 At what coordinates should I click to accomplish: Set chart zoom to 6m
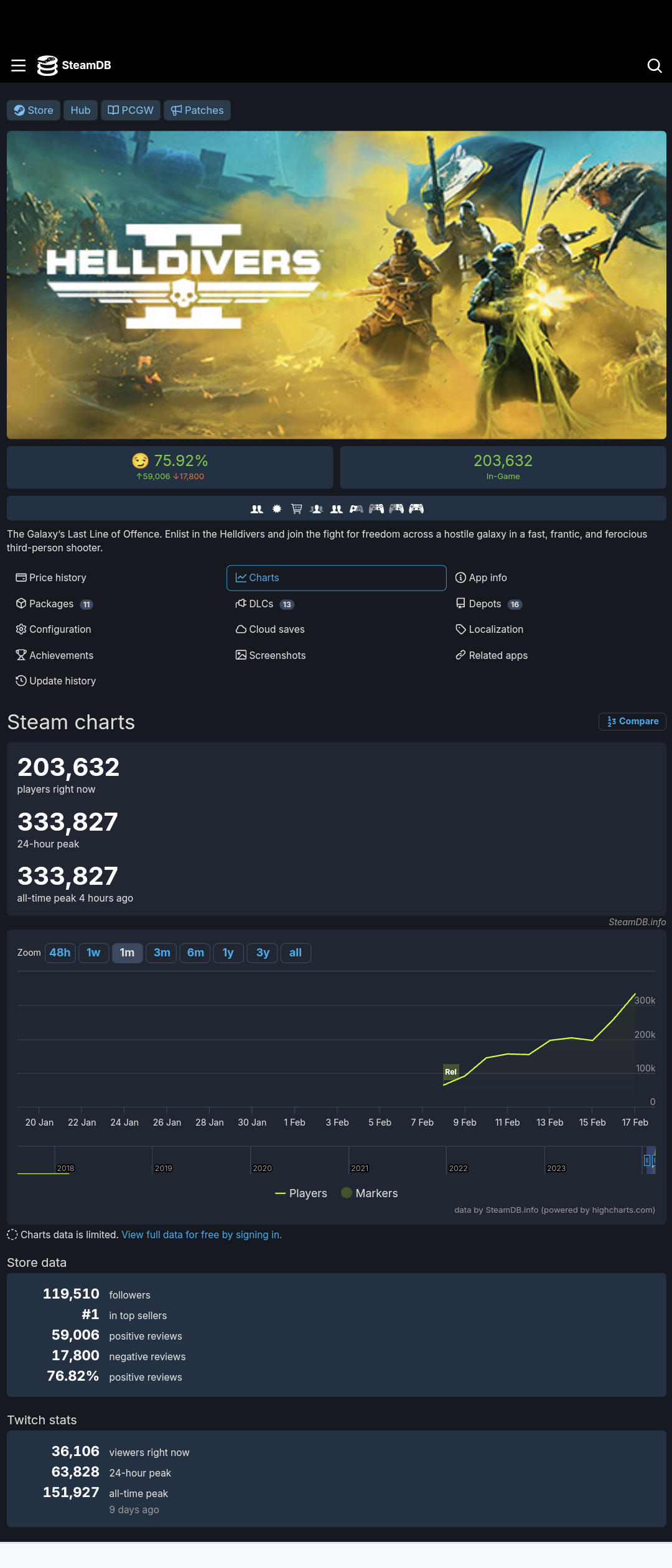pyautogui.click(x=195, y=953)
